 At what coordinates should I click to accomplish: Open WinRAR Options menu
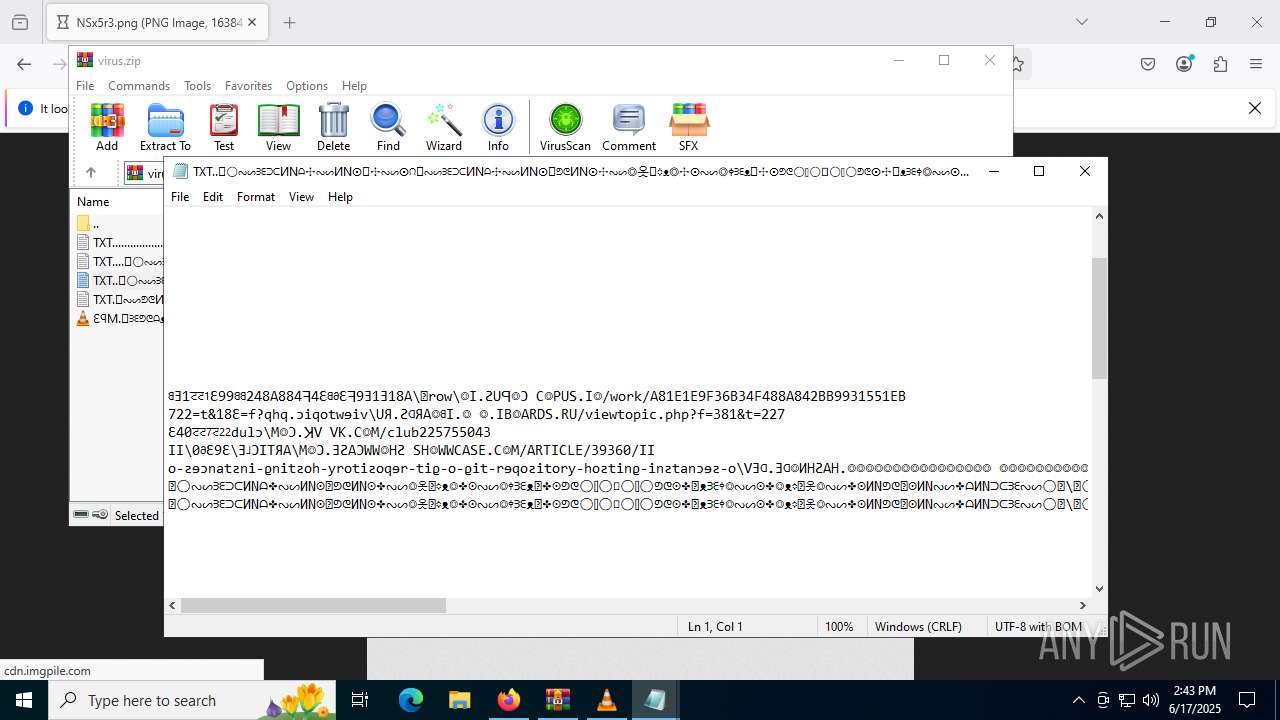[307, 86]
